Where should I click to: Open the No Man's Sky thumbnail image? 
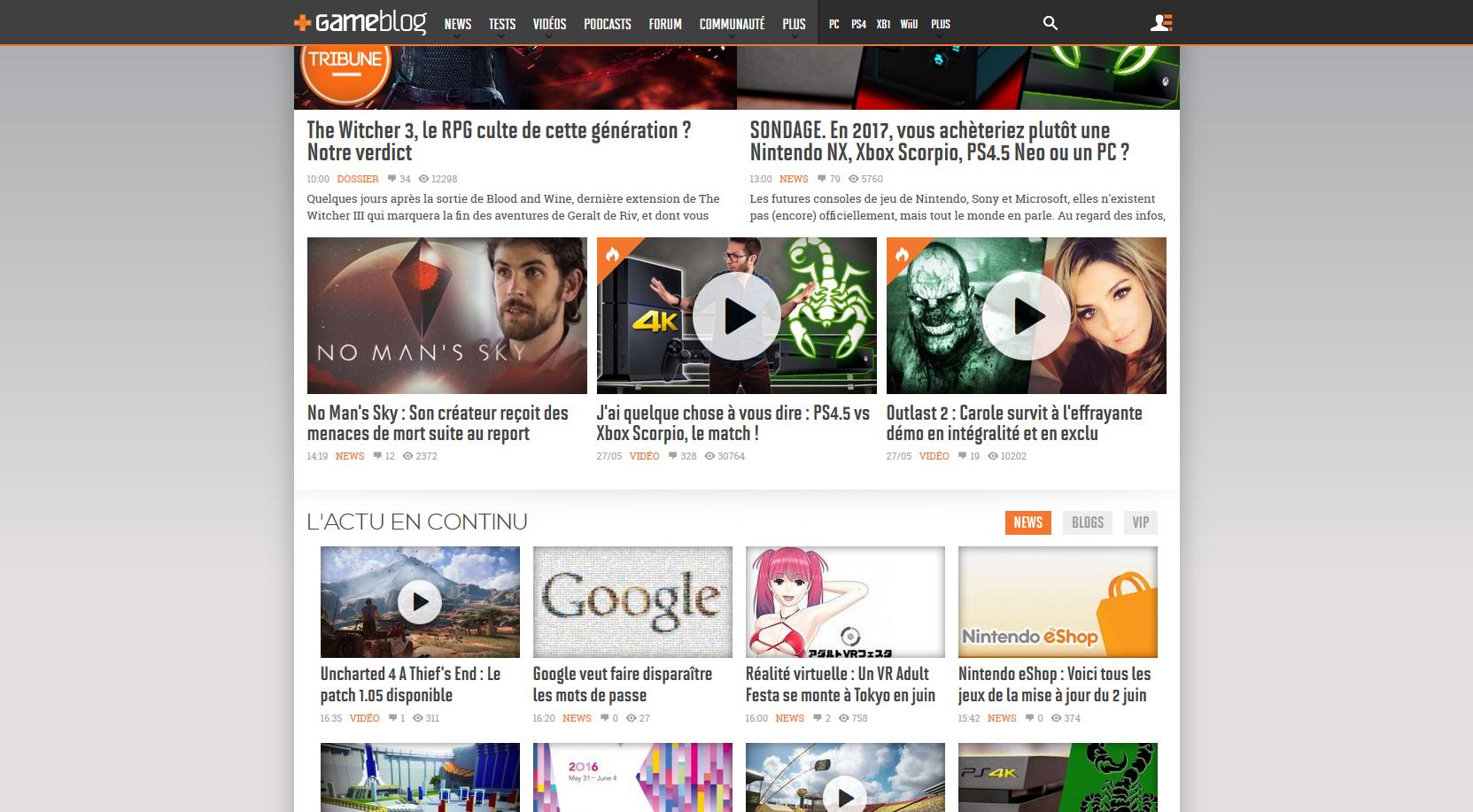click(x=447, y=315)
